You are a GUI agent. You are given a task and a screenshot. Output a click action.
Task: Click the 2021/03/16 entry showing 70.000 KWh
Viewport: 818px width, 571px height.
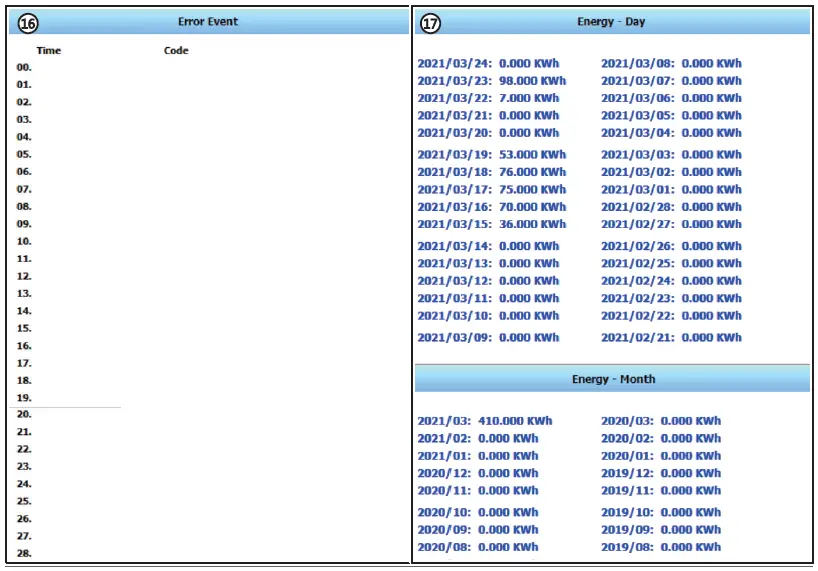click(x=491, y=207)
